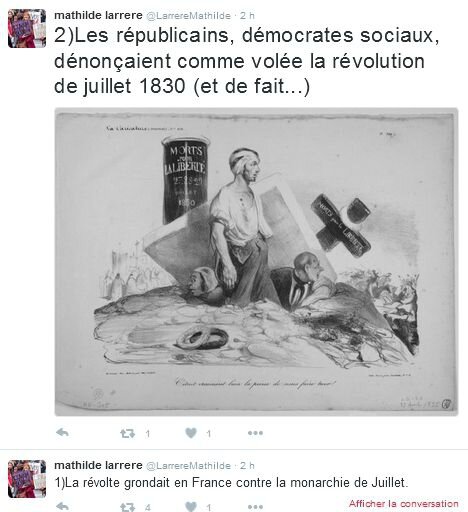This screenshot has height=512, width=468.
Task: Open more options on lithograph tweet
Action: coord(255,433)
